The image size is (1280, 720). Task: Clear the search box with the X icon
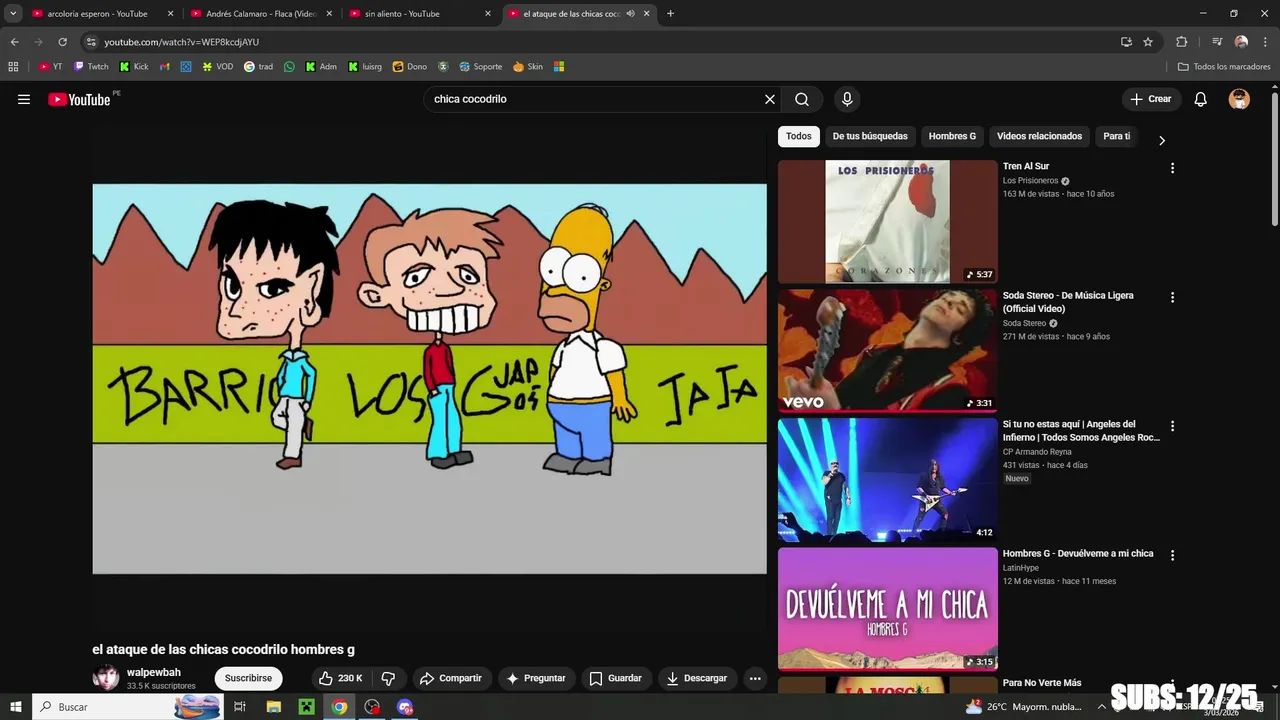click(770, 99)
